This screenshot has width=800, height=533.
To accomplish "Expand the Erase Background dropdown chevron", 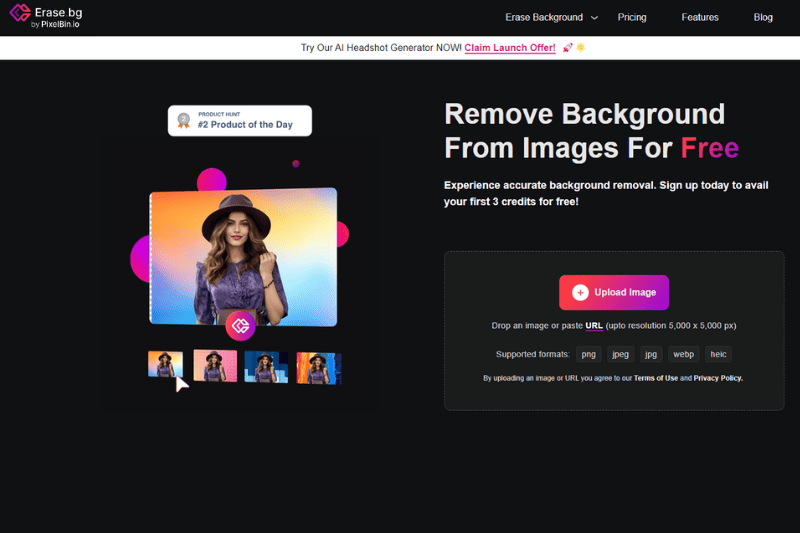I will (x=594, y=18).
